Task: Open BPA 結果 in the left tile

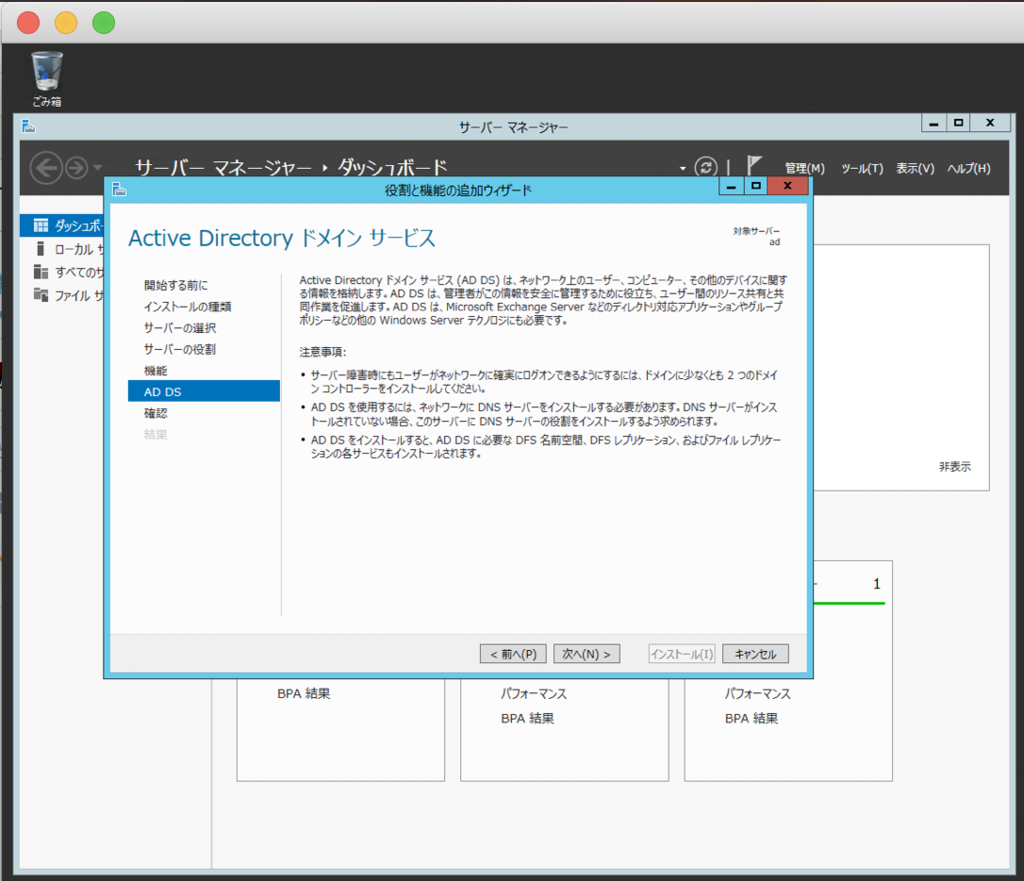Action: pos(304,694)
